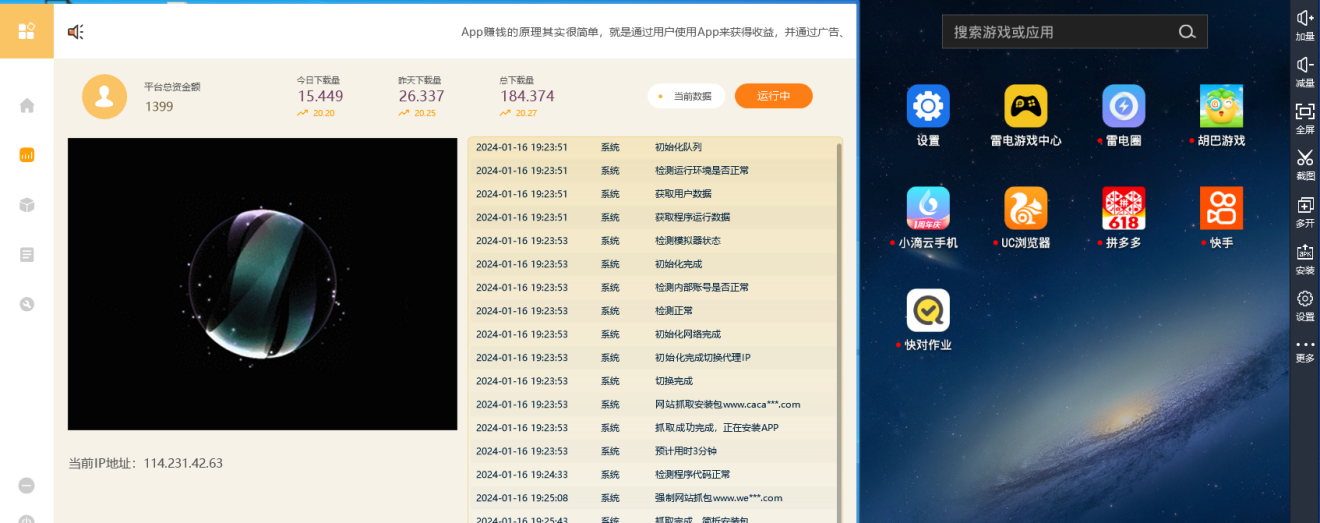Open the document list sidebar icon
The image size is (1320, 523).
point(27,255)
